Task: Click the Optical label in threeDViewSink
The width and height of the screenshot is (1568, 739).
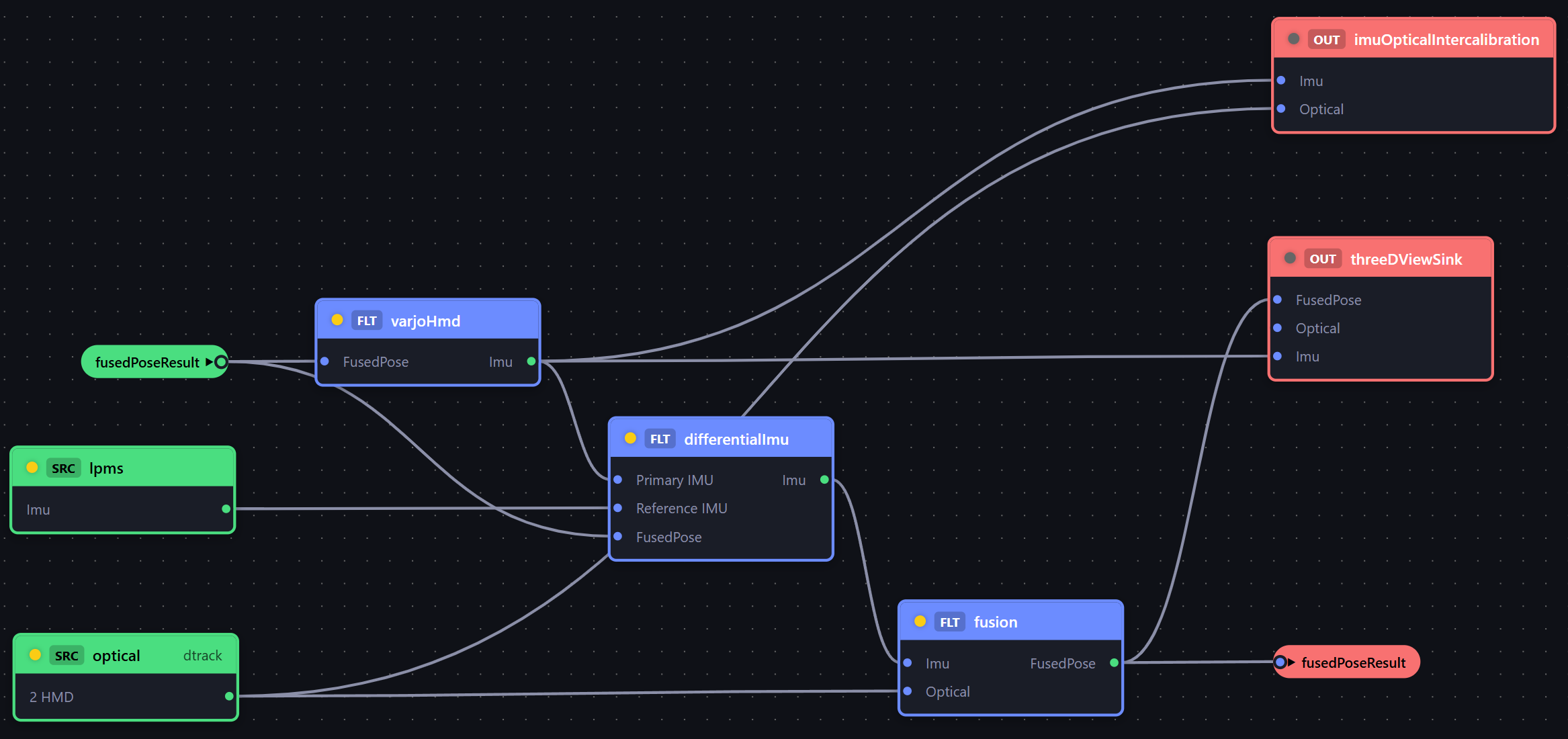Action: point(1318,329)
